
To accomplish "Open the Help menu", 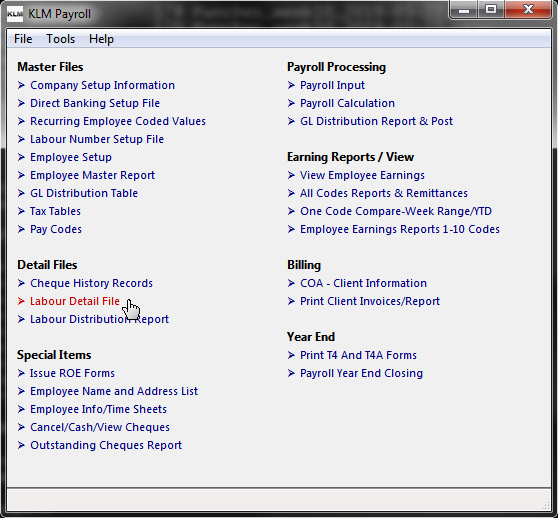I will (101, 39).
